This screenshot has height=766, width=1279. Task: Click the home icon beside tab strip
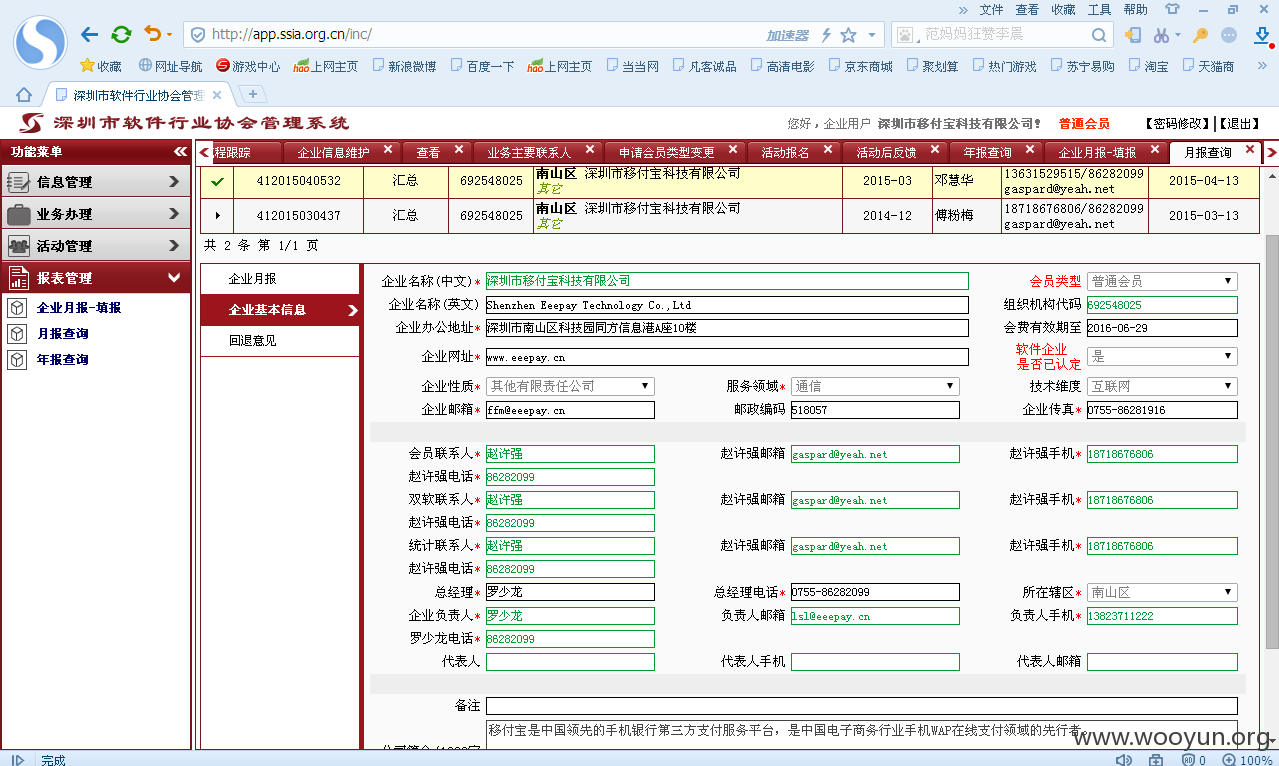24,95
